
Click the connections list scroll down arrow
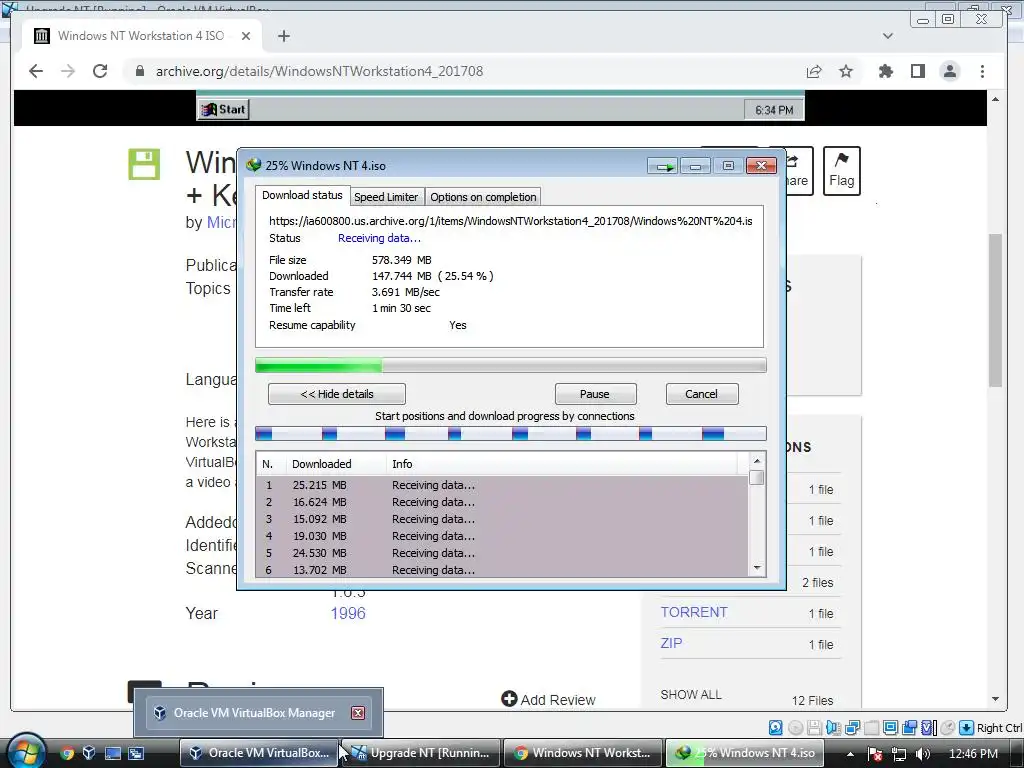point(757,568)
